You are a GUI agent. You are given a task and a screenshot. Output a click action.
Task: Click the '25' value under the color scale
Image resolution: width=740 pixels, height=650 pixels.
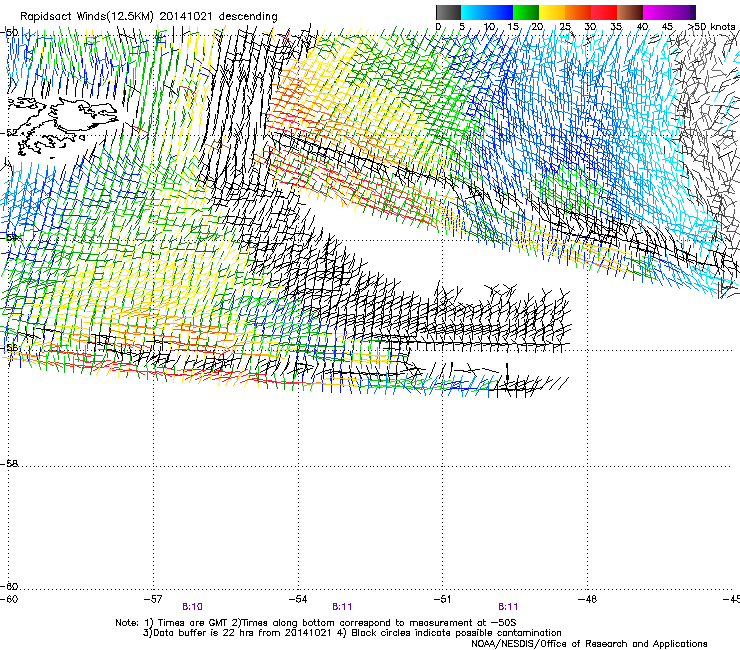[565, 27]
